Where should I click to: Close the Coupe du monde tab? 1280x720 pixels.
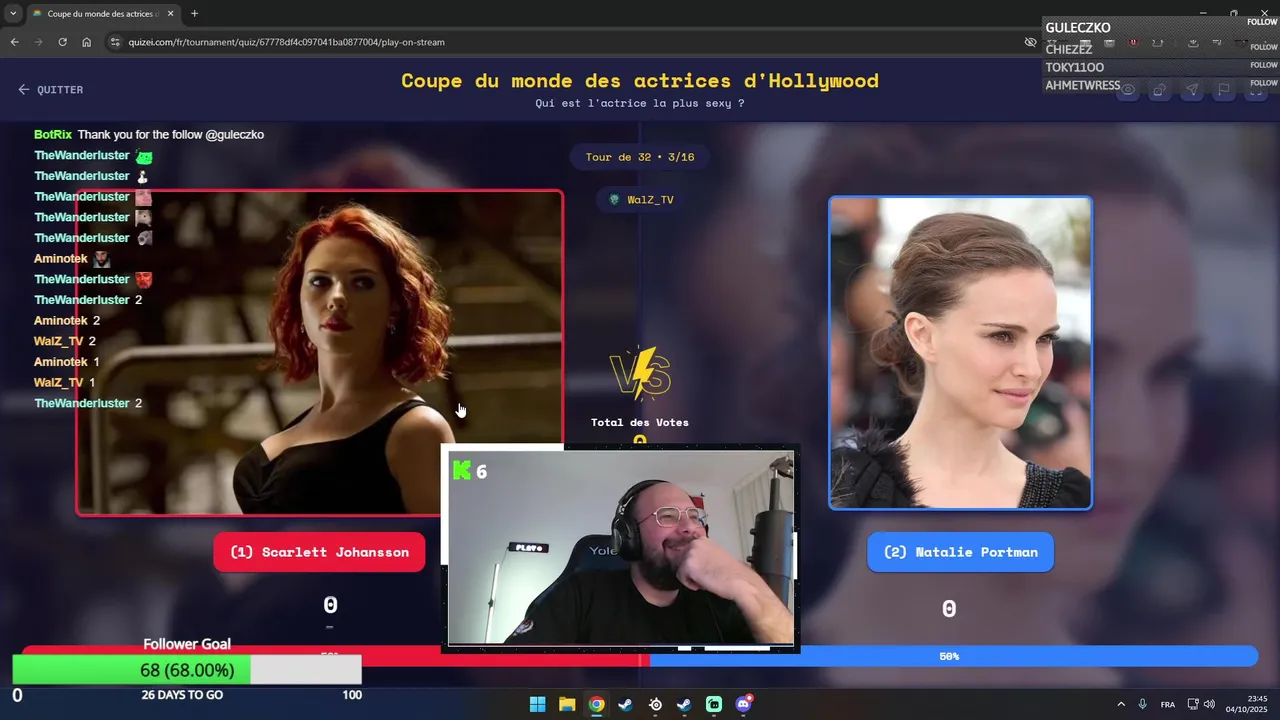[170, 14]
